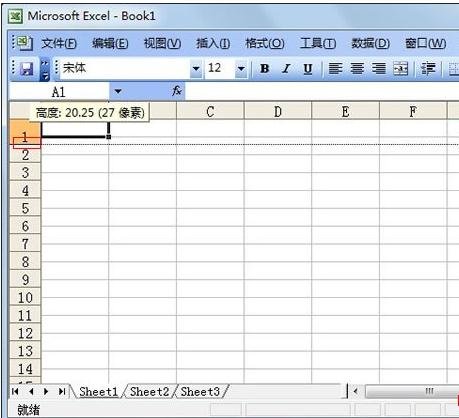
Task: Click the next sheet navigation arrow
Action: 46,391
